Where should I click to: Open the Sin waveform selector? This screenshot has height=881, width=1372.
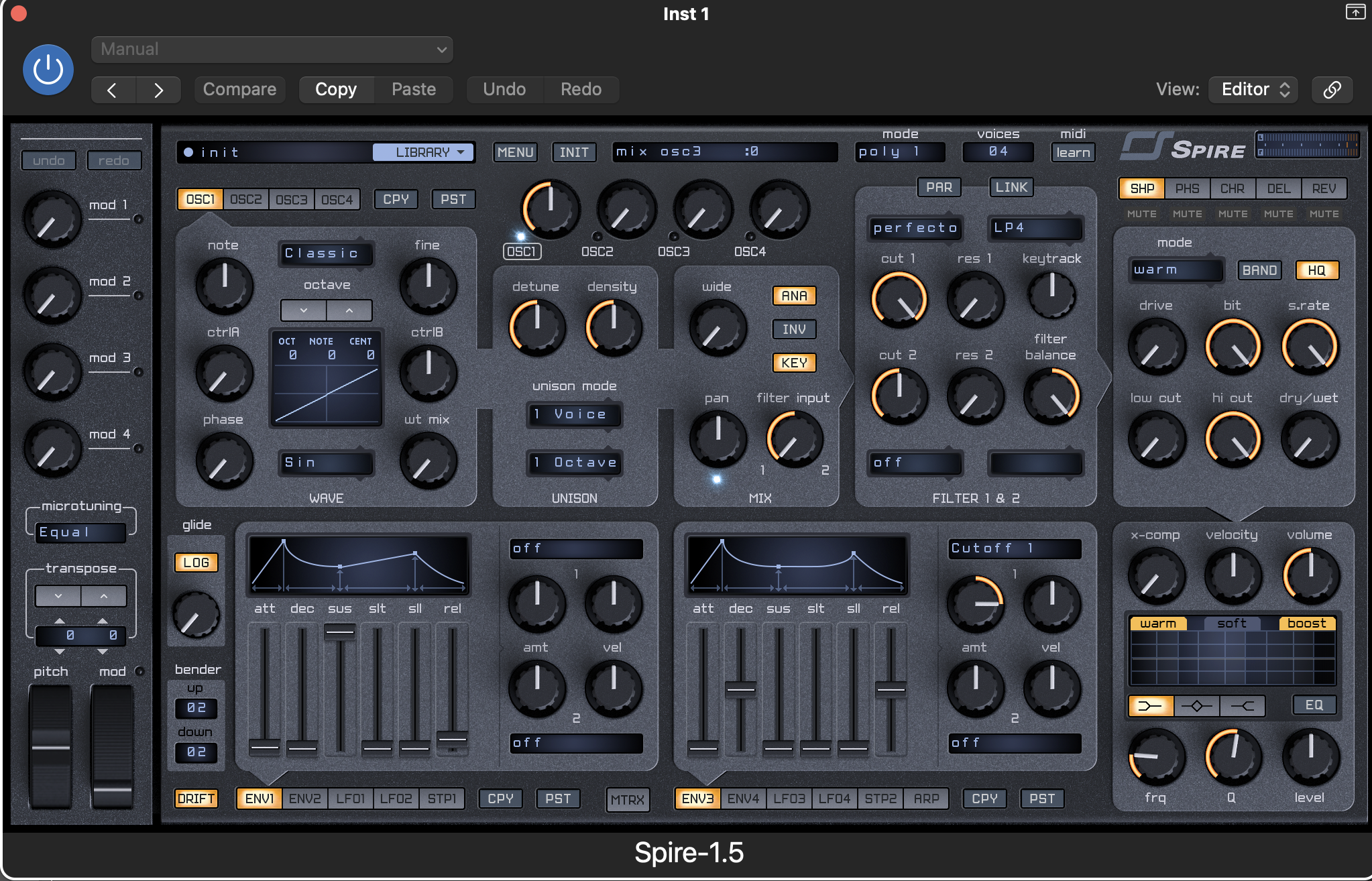click(x=326, y=463)
